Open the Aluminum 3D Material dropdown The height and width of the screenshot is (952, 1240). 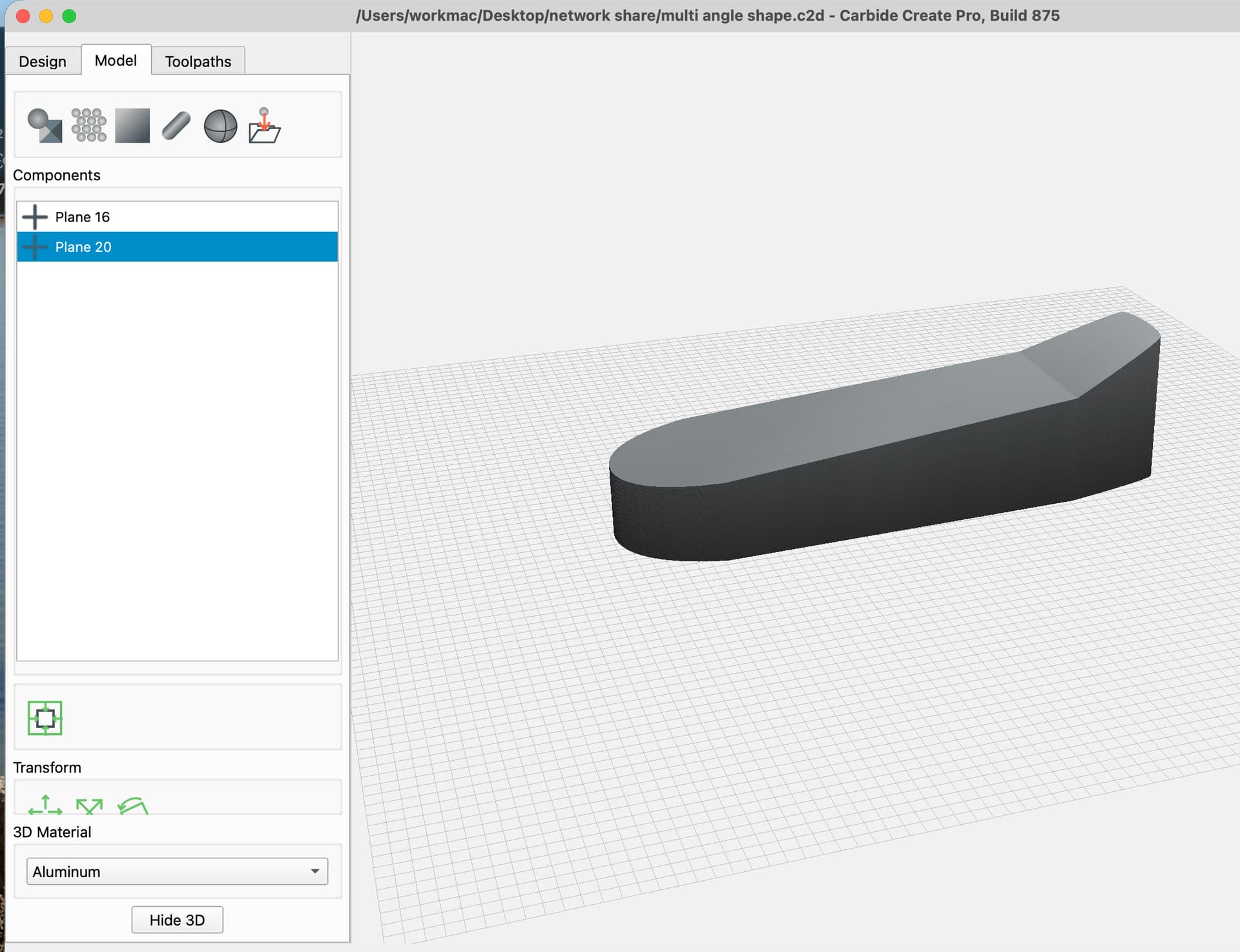(177, 871)
